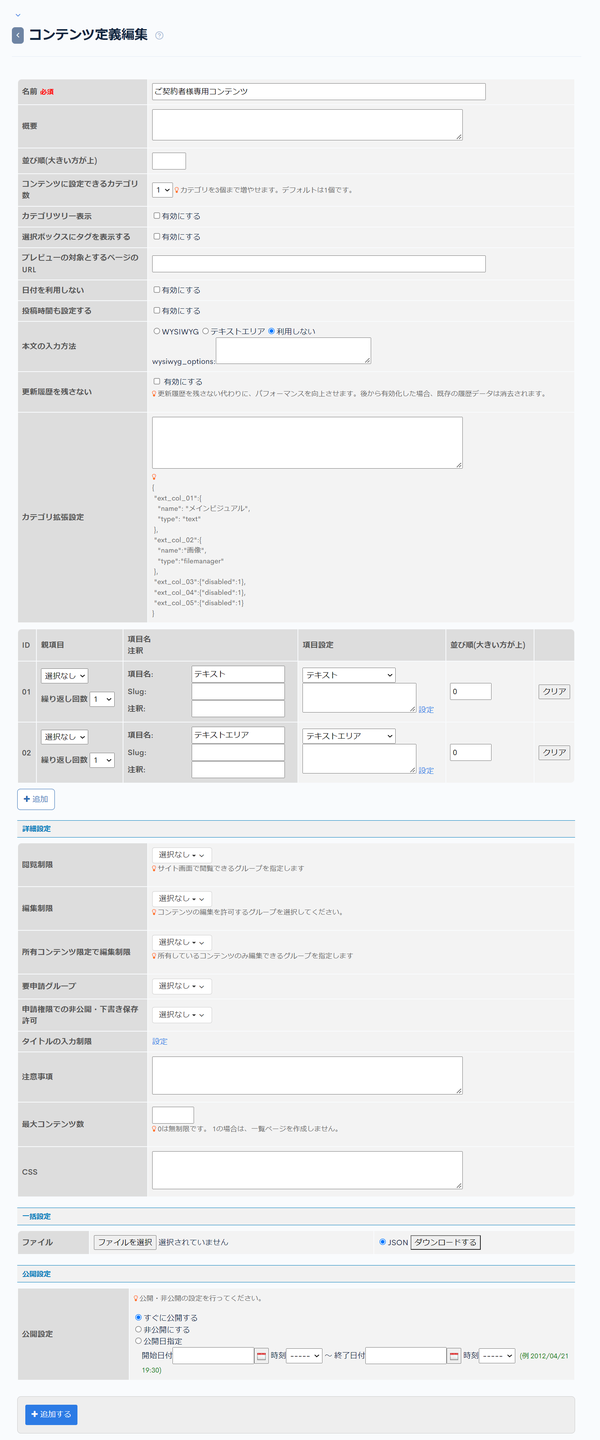Screen dimensions: 600x1440
Task: Click the クリア button for row 02
Action: pyautogui.click(x=554, y=752)
